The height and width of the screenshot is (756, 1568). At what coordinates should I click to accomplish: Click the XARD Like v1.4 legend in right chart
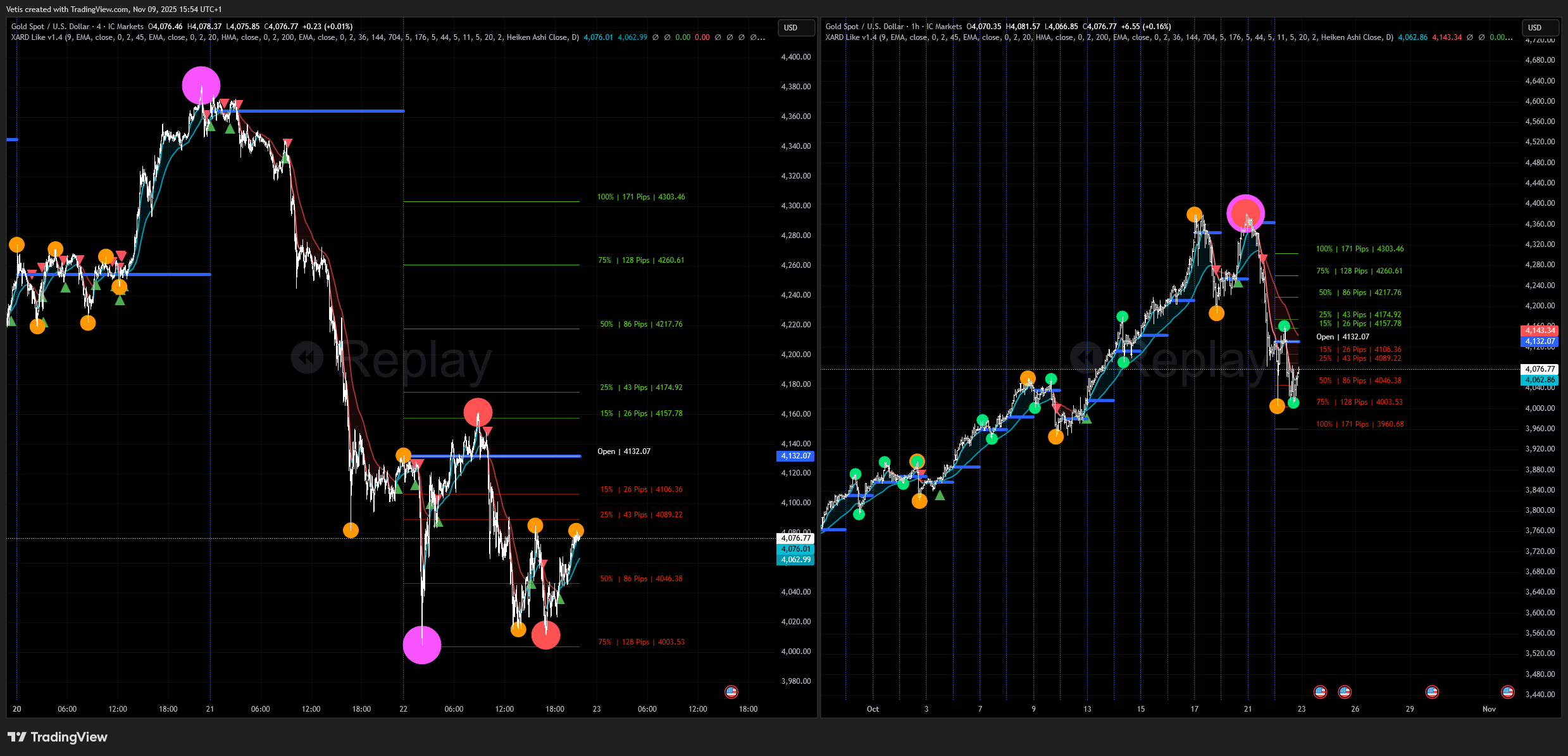click(851, 37)
